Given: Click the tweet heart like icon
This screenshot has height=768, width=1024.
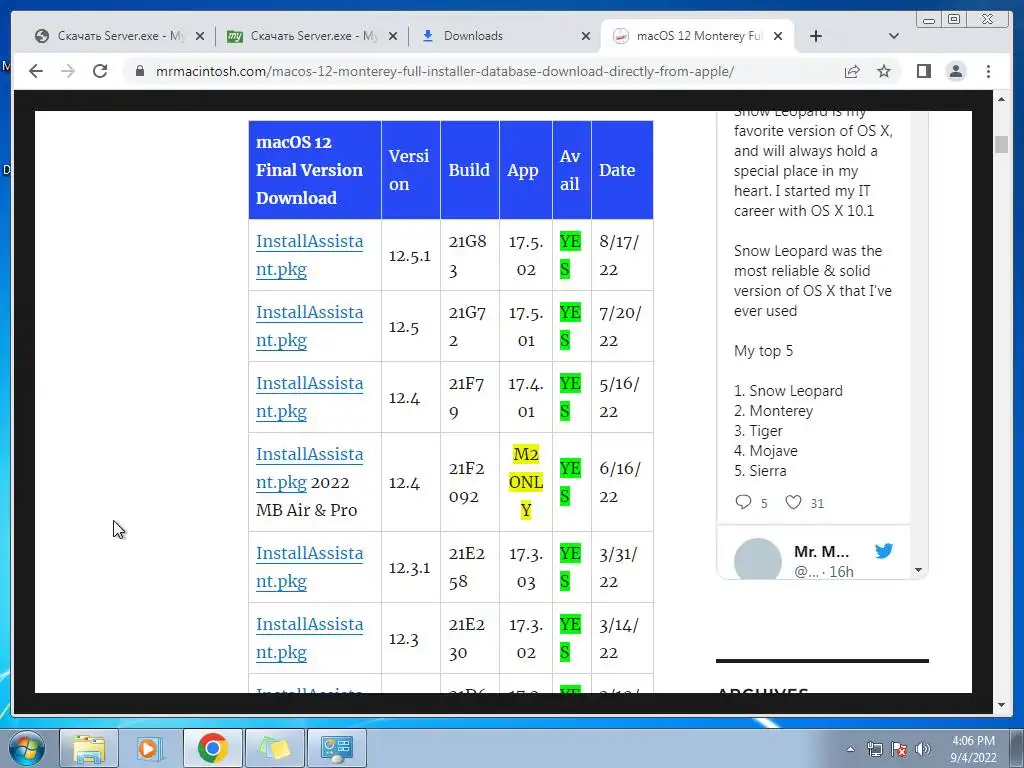Looking at the screenshot, I should pyautogui.click(x=793, y=502).
